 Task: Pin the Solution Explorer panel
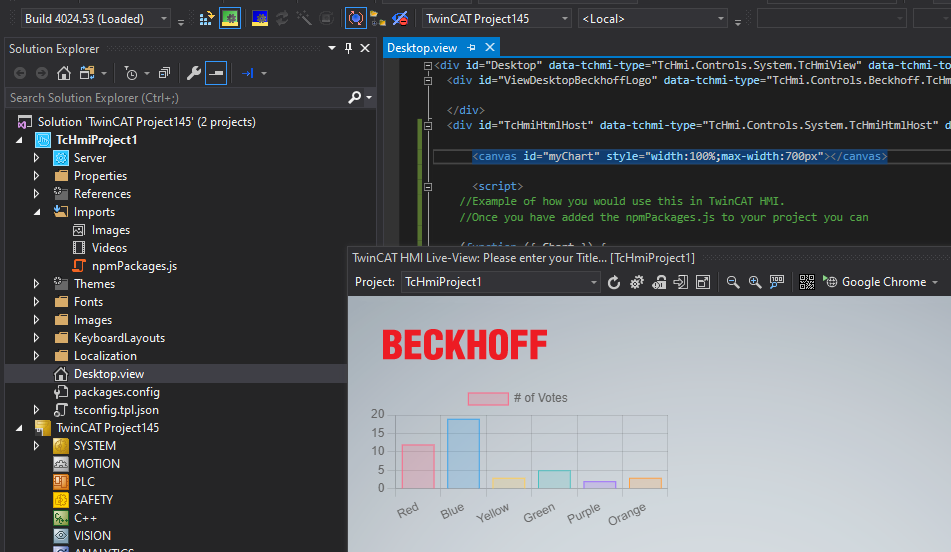pos(348,49)
